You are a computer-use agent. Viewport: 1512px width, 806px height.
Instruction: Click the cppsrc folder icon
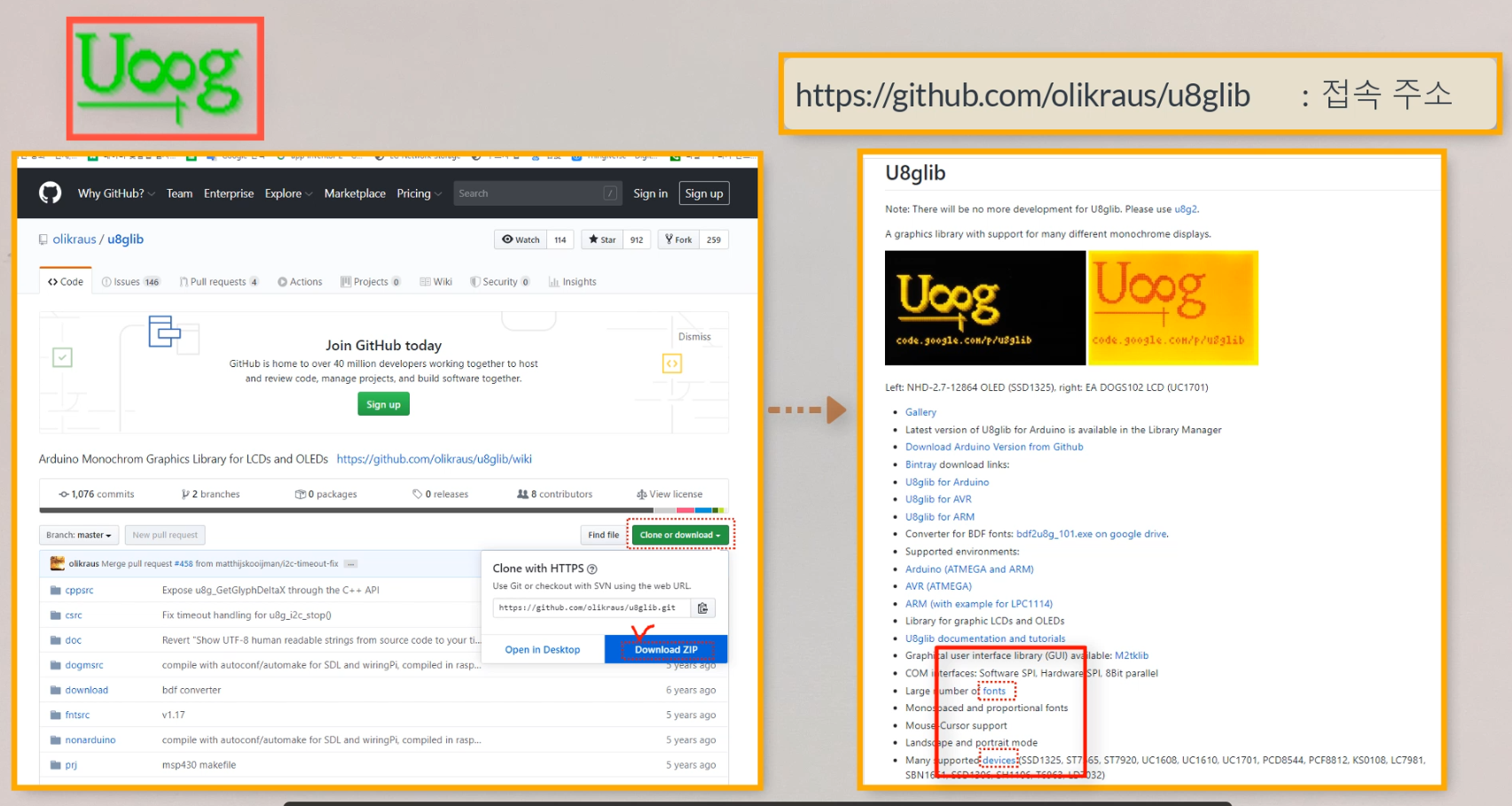pos(56,591)
